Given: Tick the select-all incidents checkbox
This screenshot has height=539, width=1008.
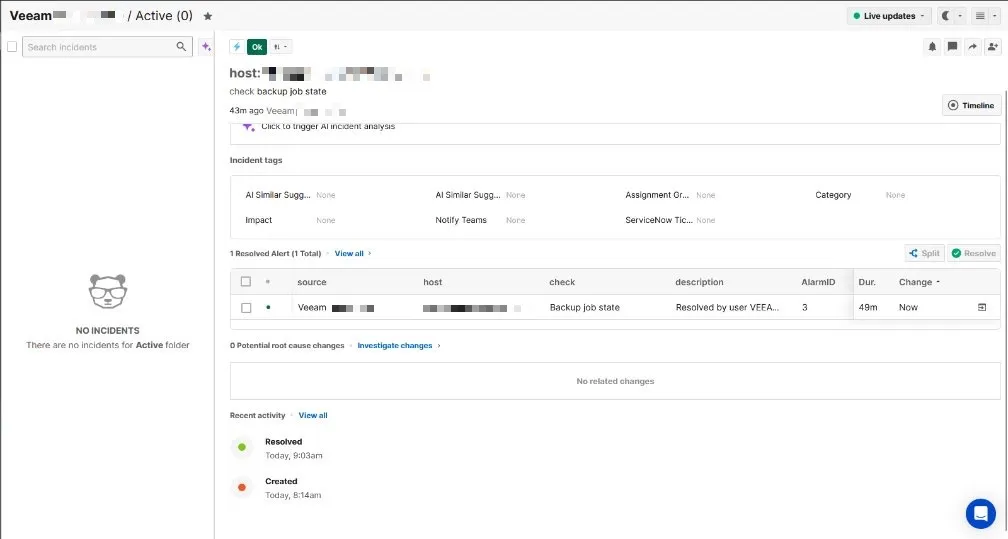Looking at the screenshot, I should (x=12, y=47).
